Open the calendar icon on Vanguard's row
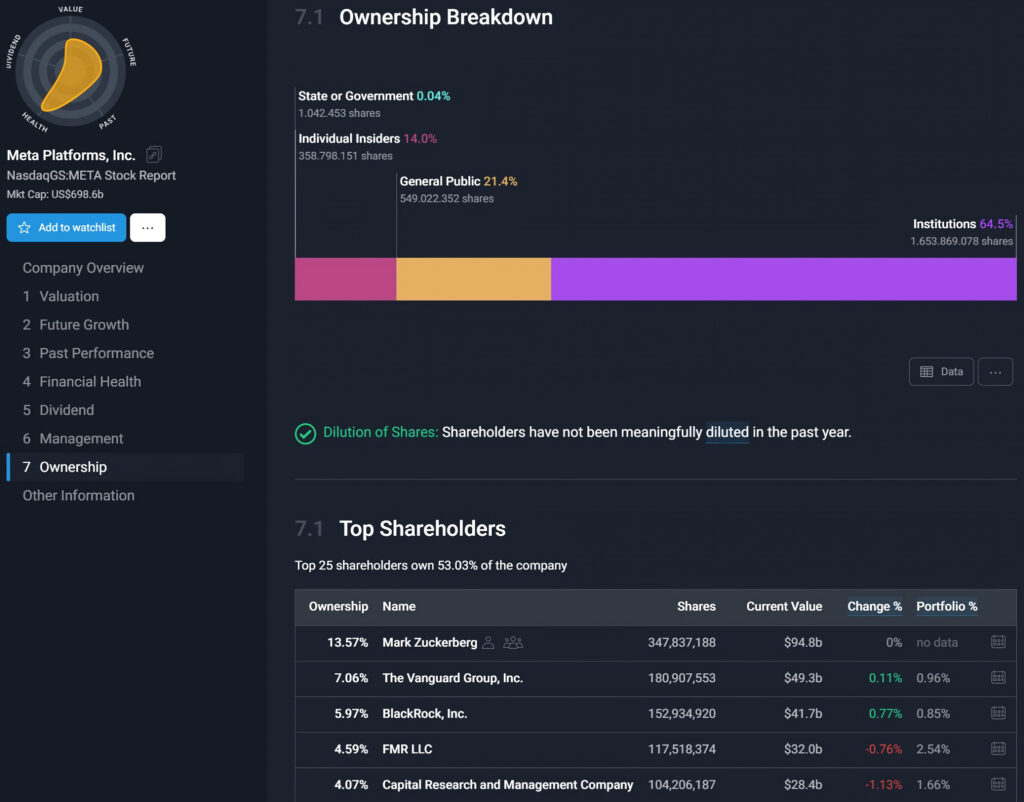 (998, 678)
